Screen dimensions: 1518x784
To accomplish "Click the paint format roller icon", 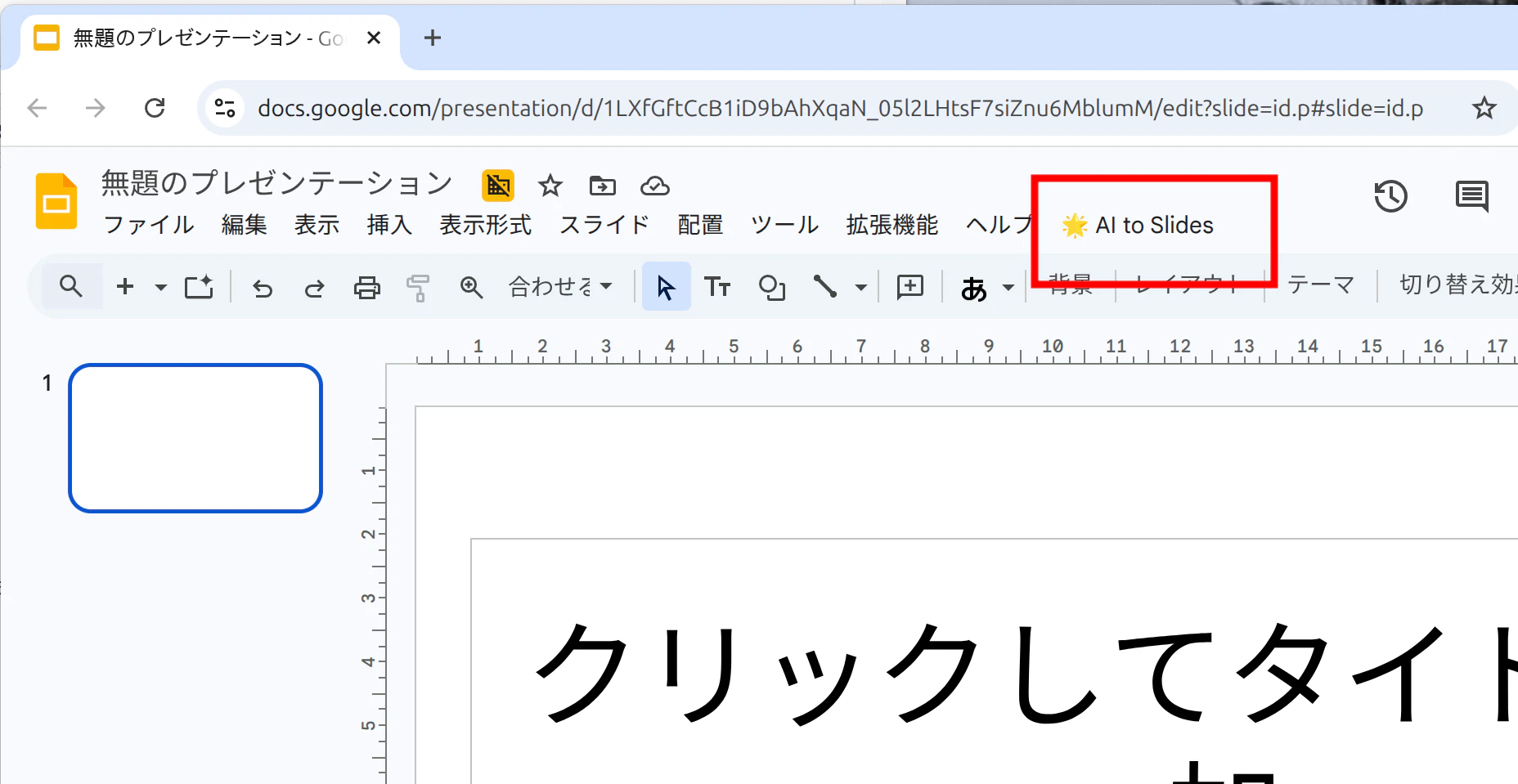I will point(418,287).
